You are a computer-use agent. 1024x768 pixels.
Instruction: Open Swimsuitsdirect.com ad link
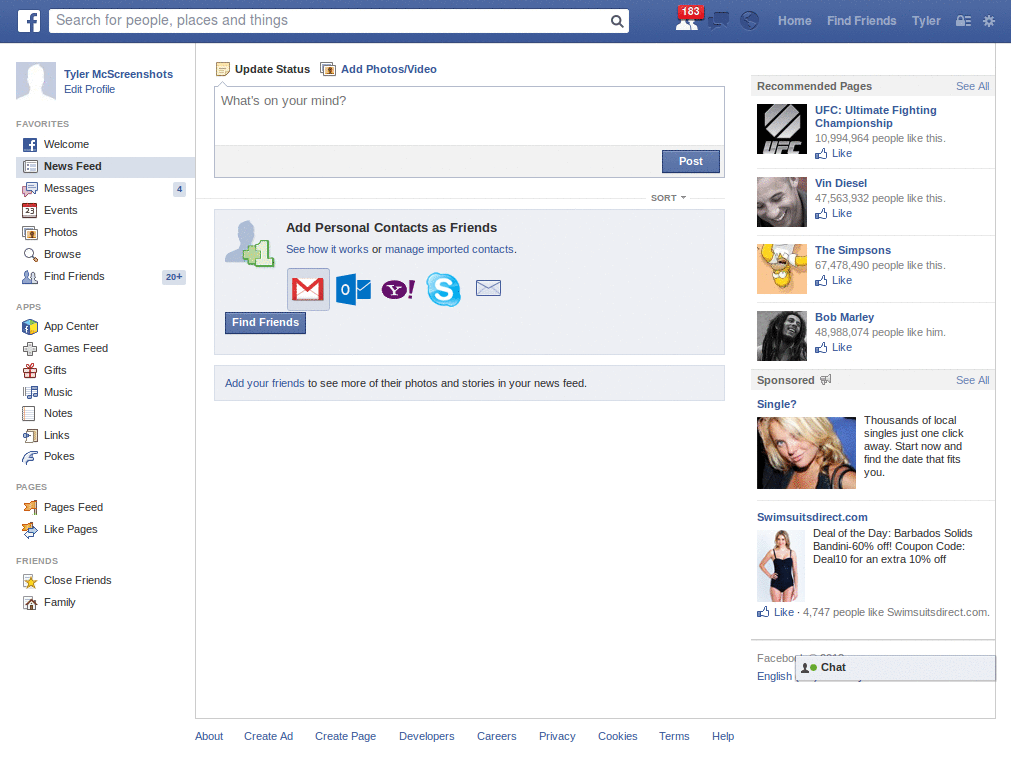pos(812,517)
